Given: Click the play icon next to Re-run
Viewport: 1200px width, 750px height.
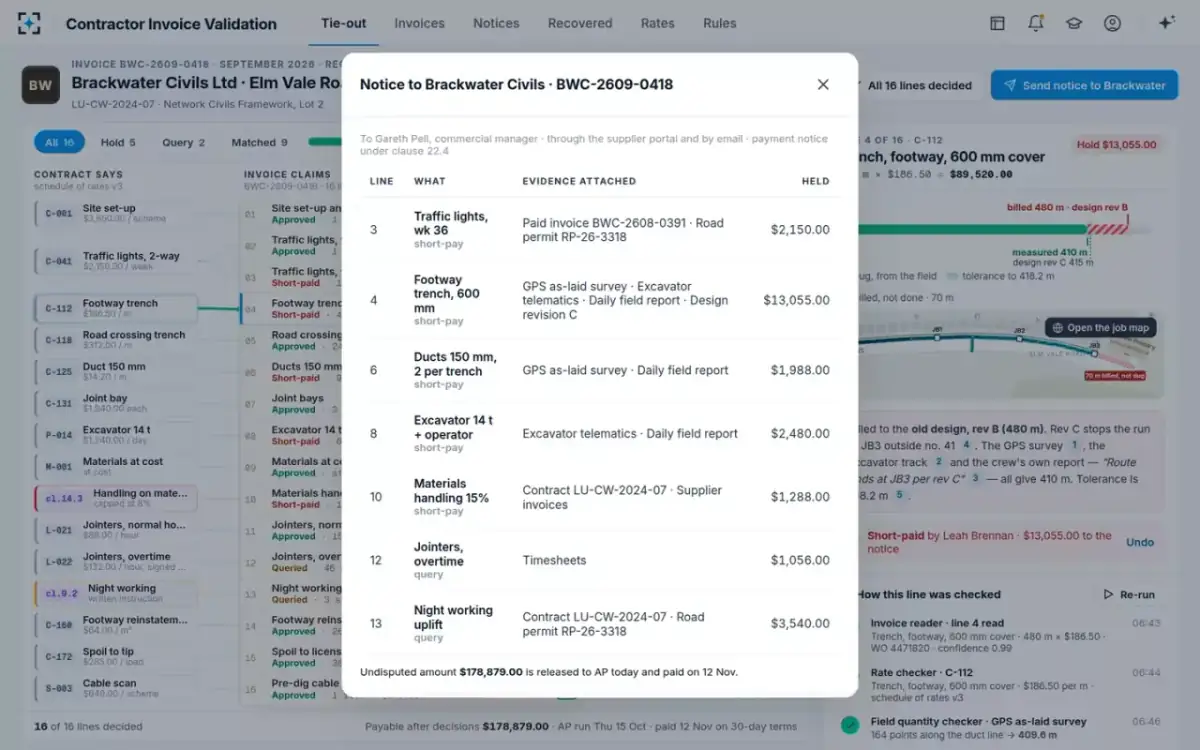Looking at the screenshot, I should [x=1108, y=594].
